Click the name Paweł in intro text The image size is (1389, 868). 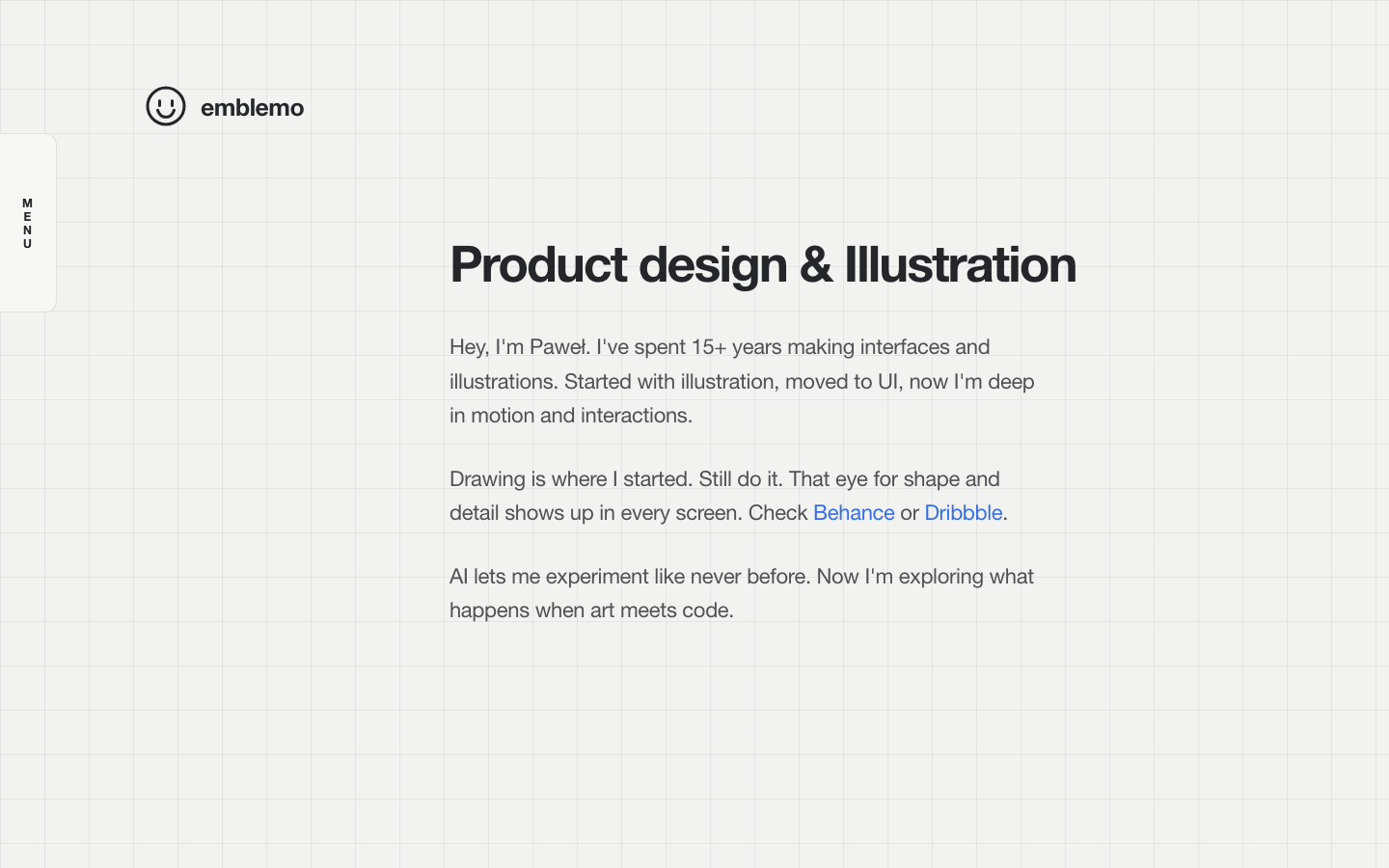point(559,346)
